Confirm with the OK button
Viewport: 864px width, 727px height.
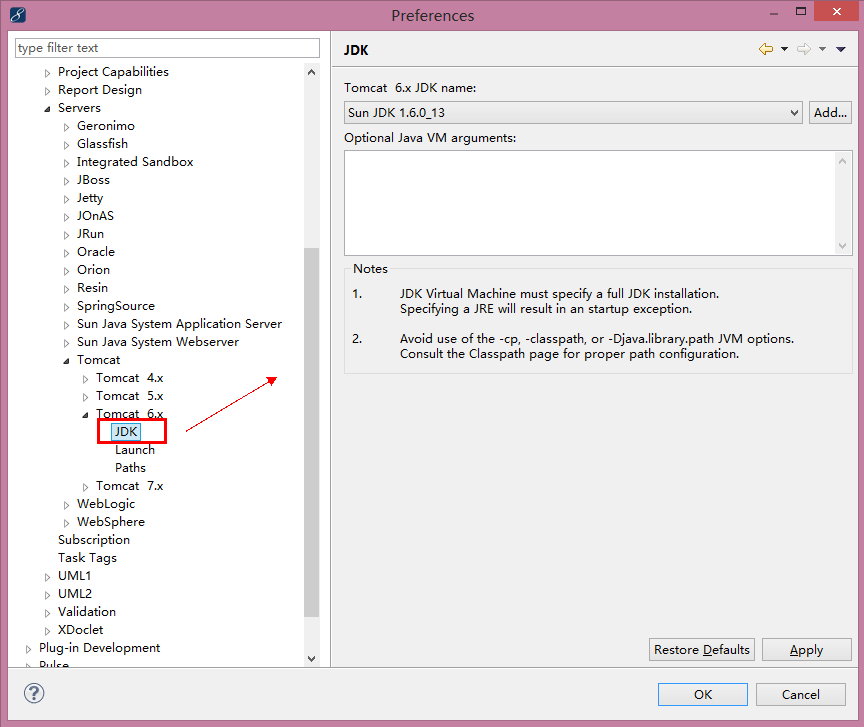[703, 694]
